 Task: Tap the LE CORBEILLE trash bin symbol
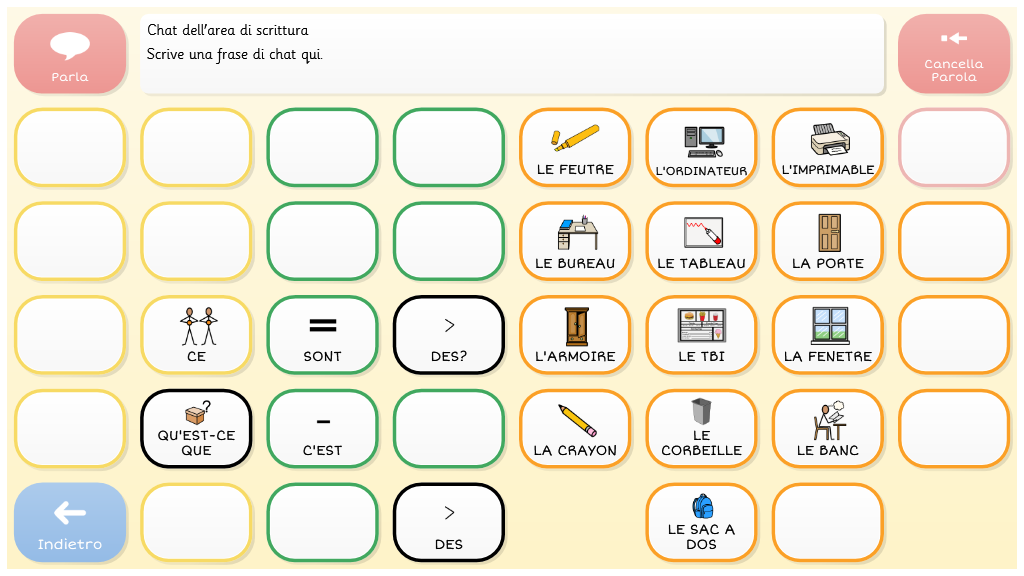pos(701,429)
